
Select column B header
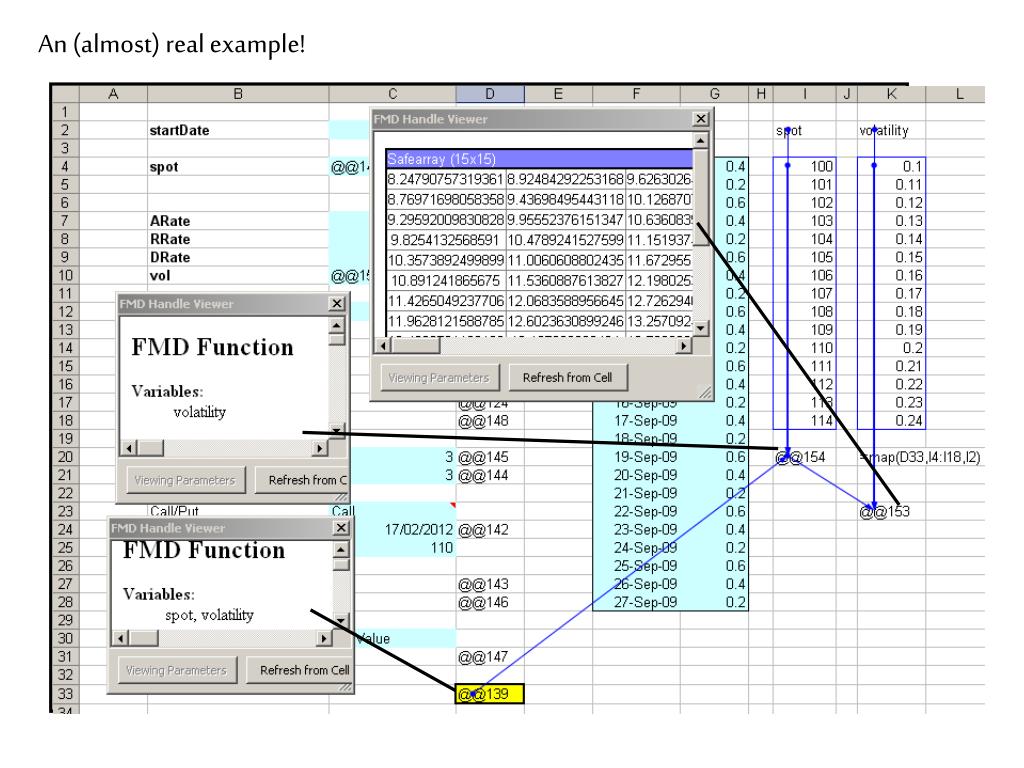click(x=238, y=94)
